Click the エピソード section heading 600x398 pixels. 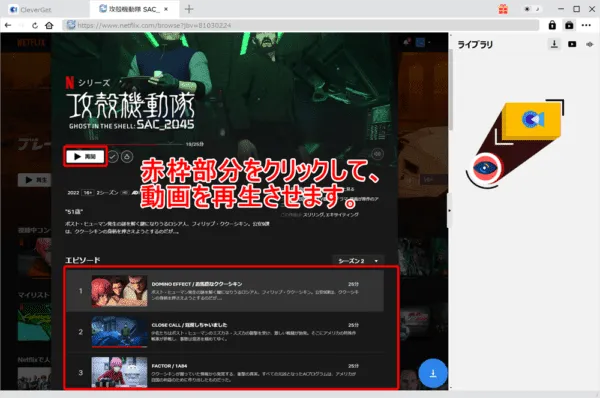[83, 260]
